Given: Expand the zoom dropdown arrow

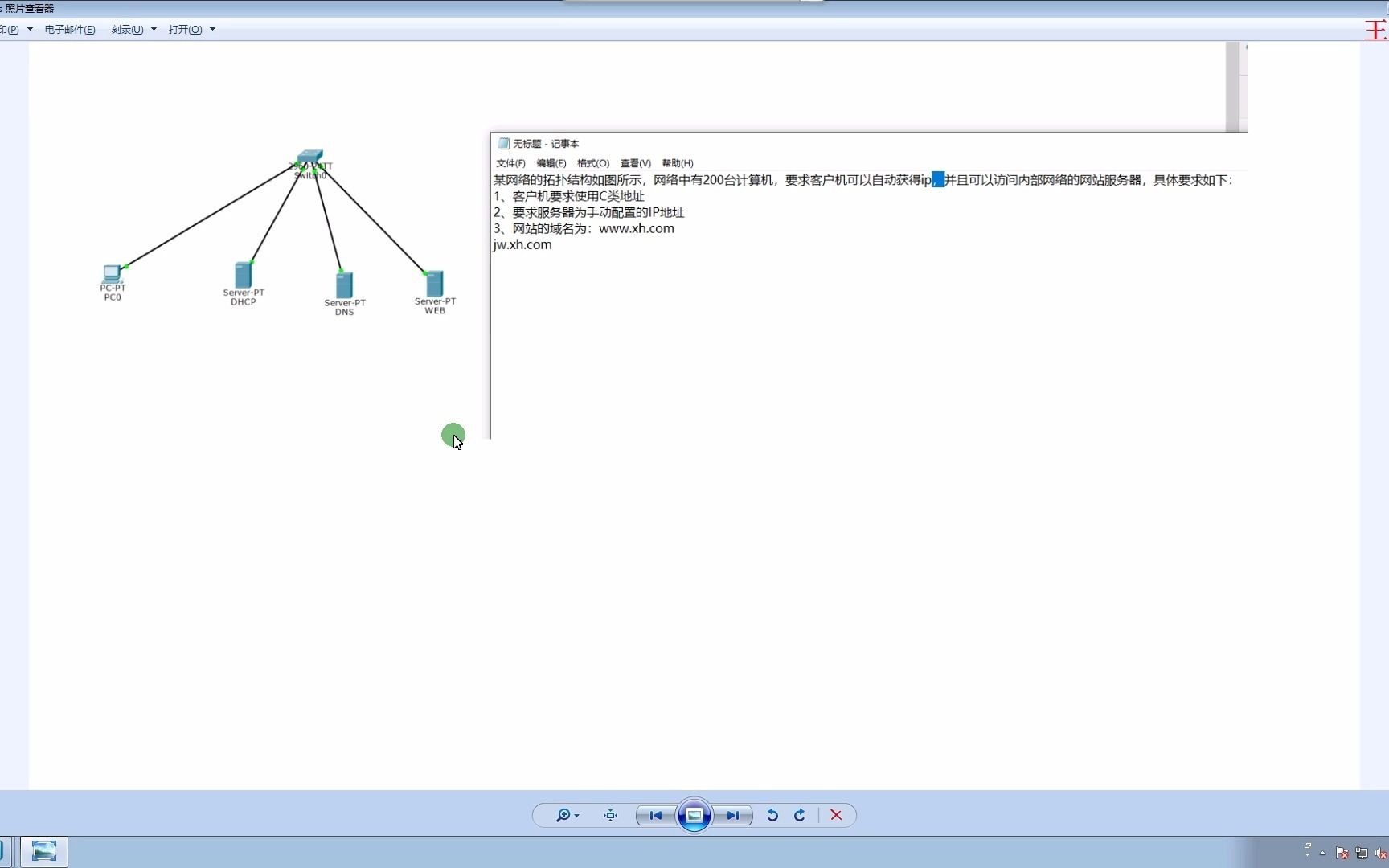Looking at the screenshot, I should tap(577, 816).
